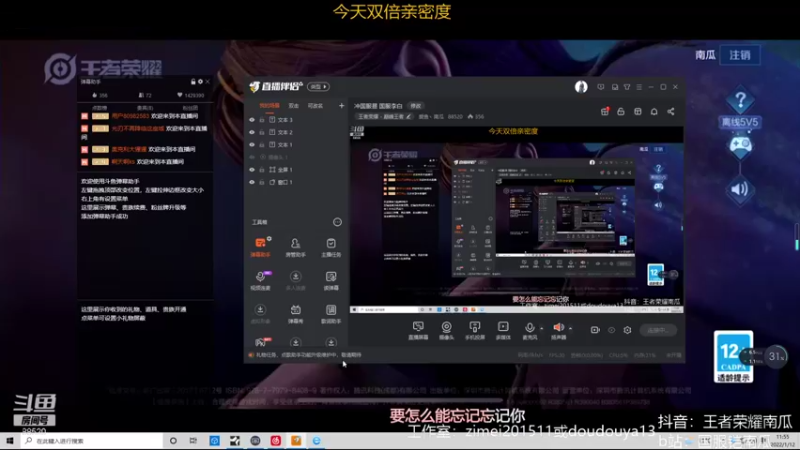Open the layout grid icon near bell
Screen dimensions: 800x450
(x=638, y=111)
